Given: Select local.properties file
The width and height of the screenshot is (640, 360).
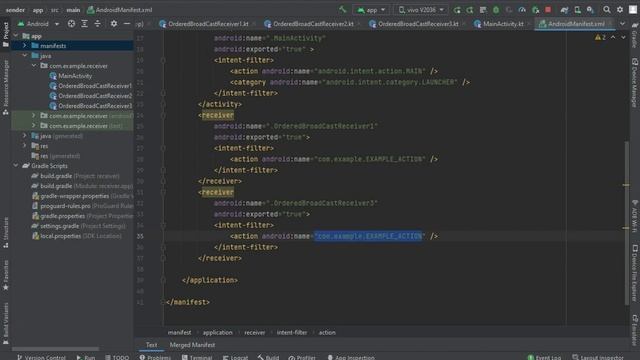Looking at the screenshot, I should [76, 236].
